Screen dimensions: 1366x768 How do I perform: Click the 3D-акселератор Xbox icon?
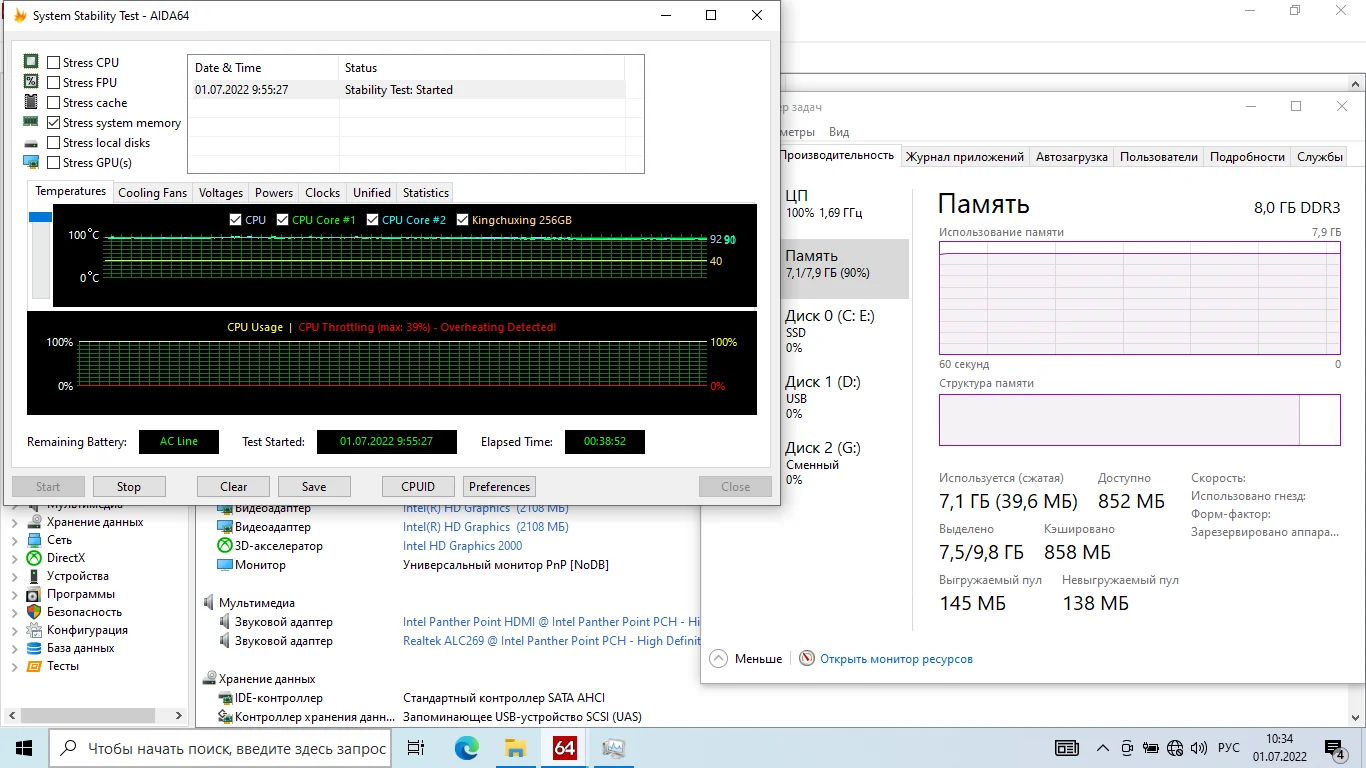pos(225,546)
